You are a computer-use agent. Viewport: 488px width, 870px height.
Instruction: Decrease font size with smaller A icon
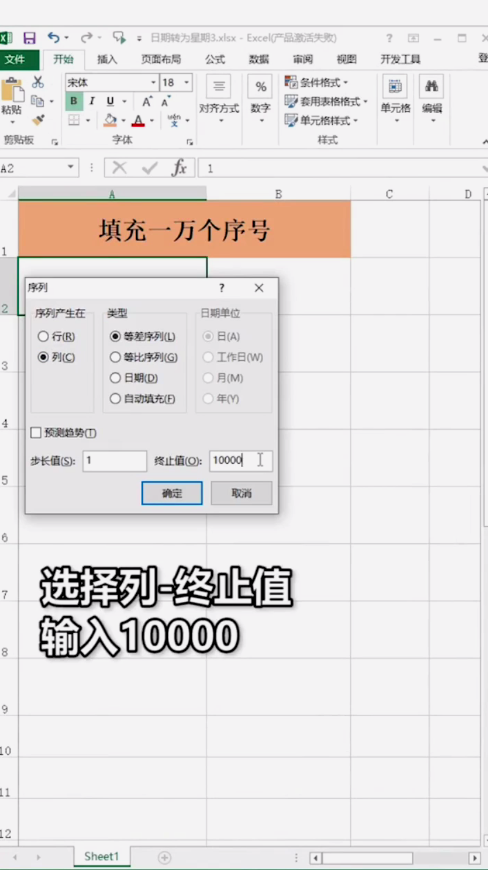[x=165, y=101]
